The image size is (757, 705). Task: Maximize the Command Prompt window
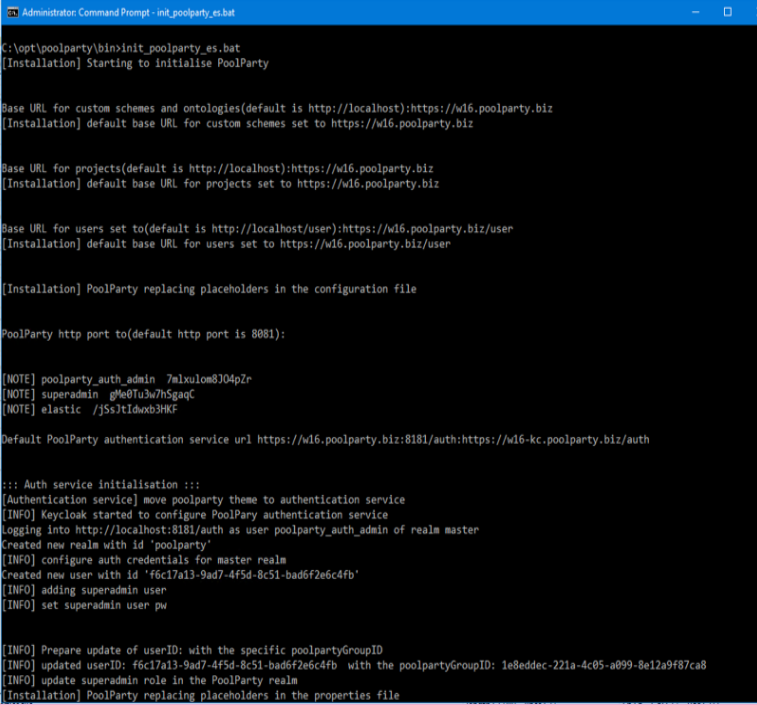tap(728, 12)
